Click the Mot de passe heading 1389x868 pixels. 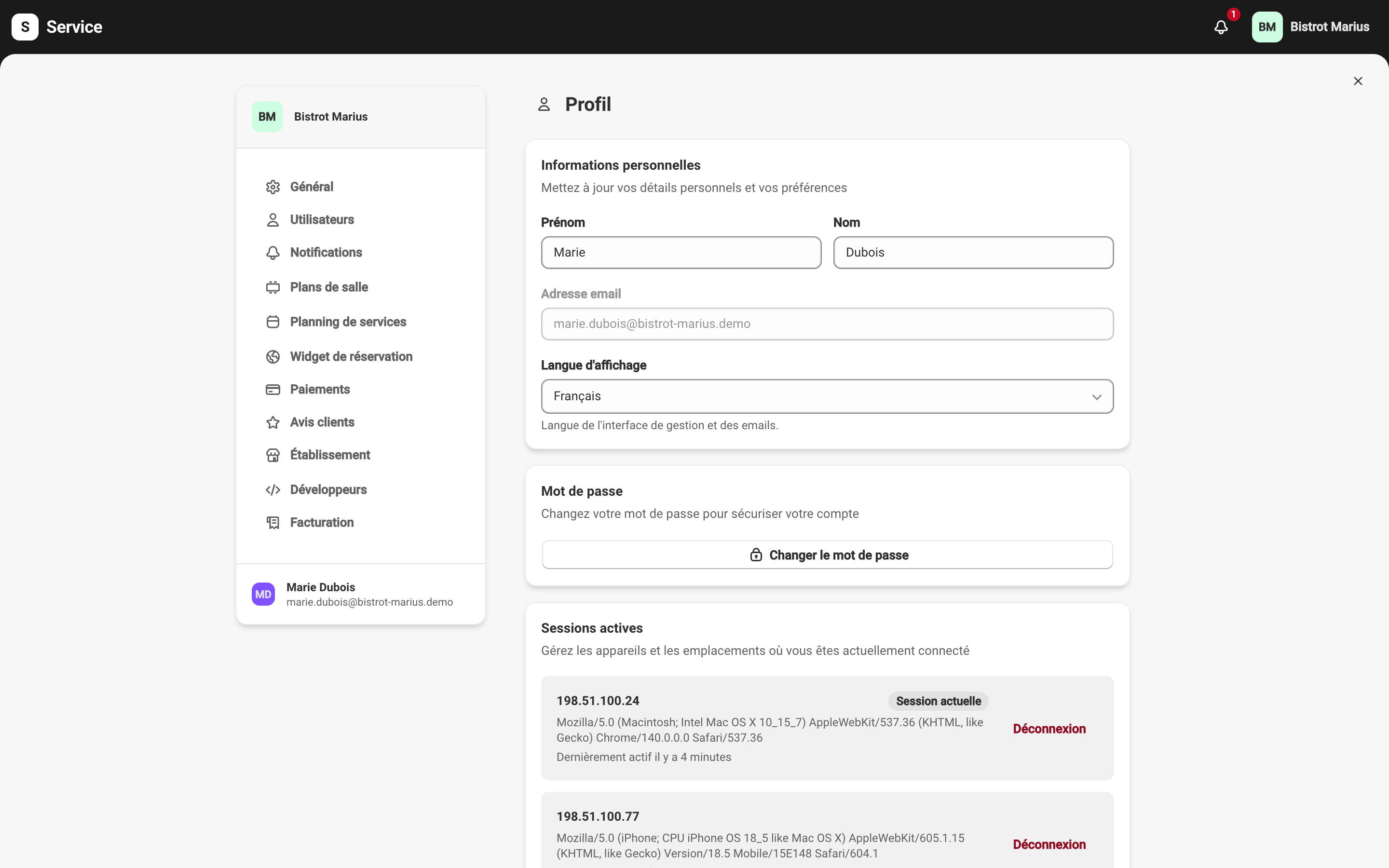point(582,491)
